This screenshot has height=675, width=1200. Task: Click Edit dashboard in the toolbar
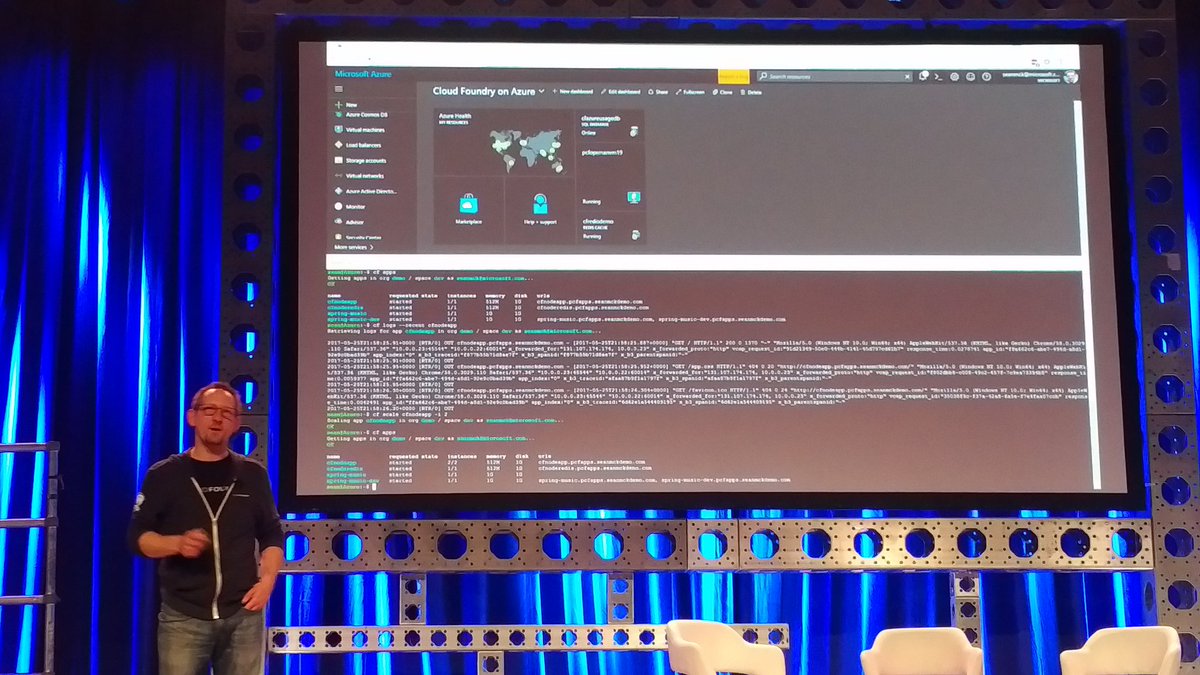tap(621, 91)
